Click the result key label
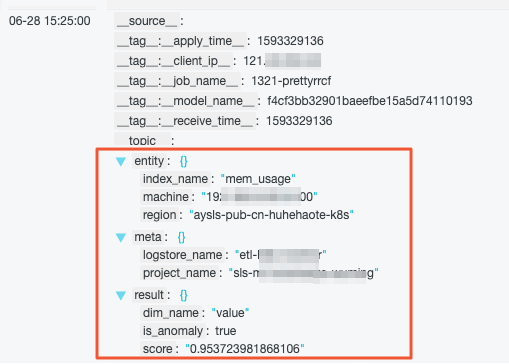This screenshot has width=509, height=364. tap(149, 295)
